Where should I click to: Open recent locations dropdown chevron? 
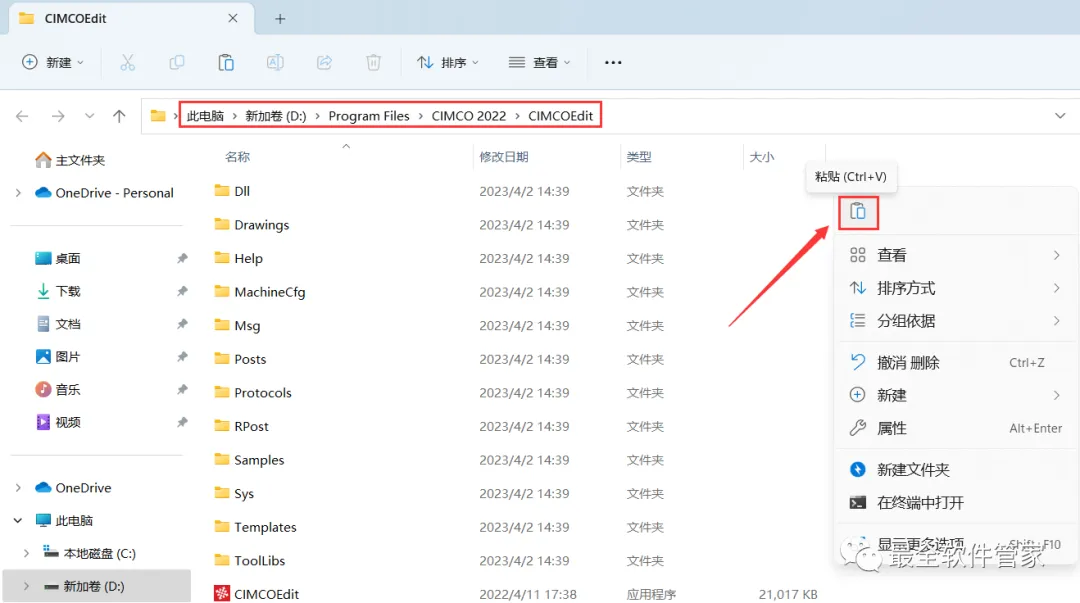[x=90, y=116]
